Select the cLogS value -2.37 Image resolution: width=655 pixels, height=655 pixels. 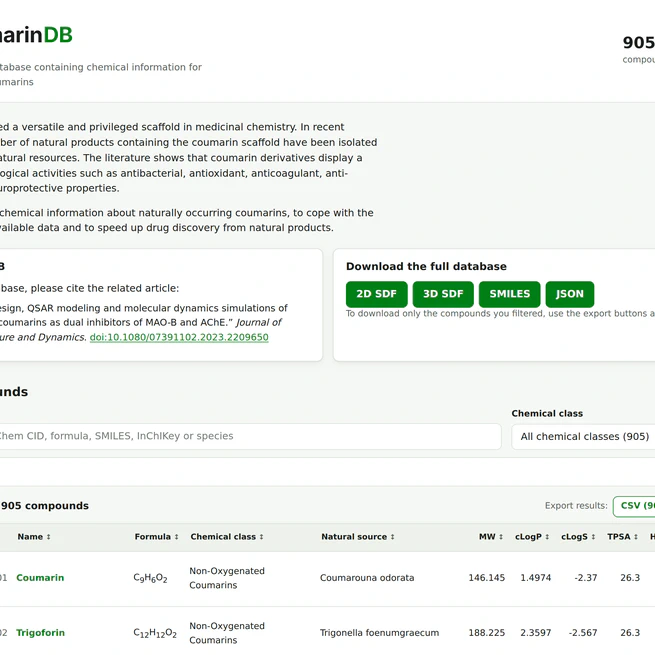pos(586,578)
